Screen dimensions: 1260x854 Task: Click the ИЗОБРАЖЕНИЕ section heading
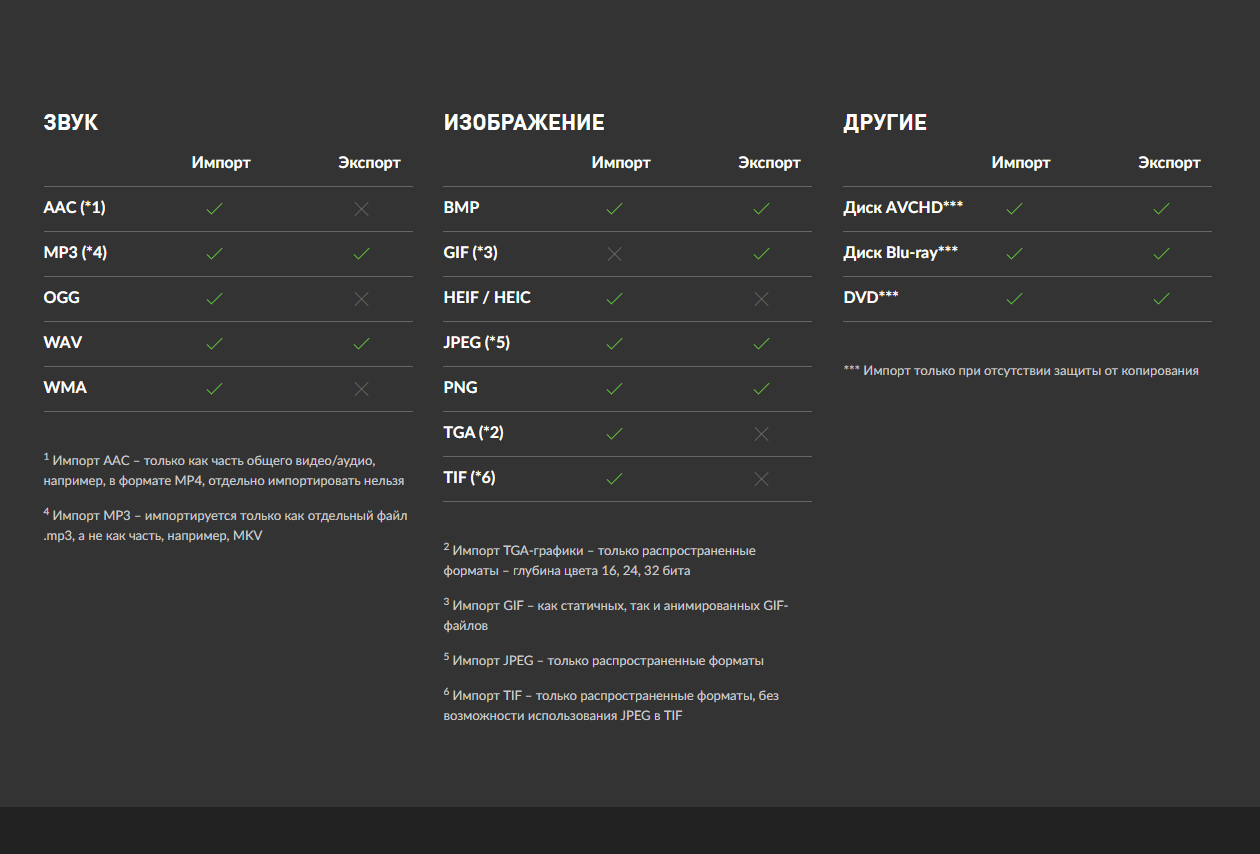tap(524, 123)
